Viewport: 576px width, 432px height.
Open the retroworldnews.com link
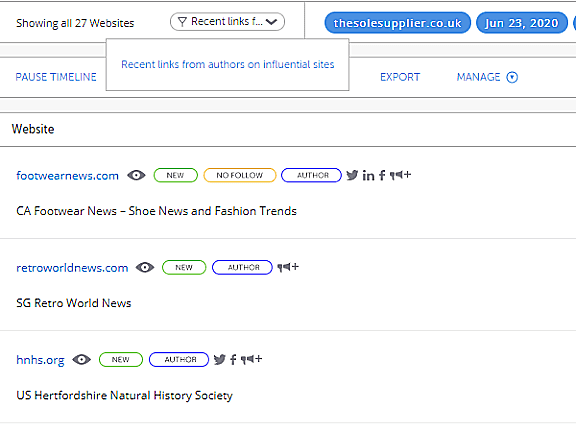click(72, 268)
